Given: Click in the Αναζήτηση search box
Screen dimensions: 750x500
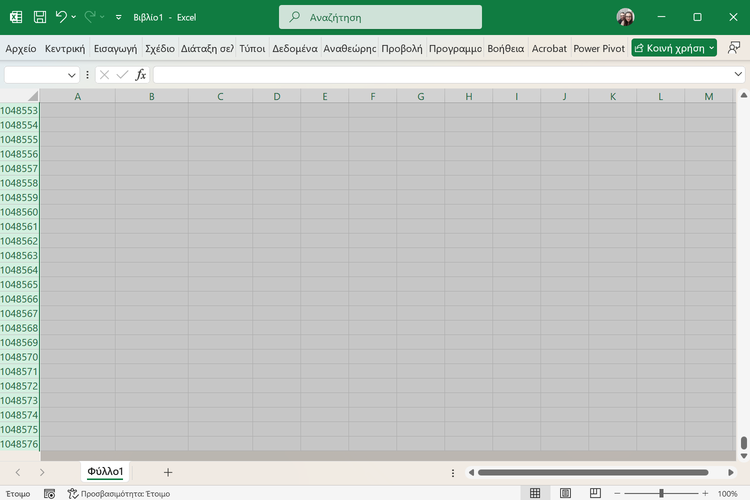Looking at the screenshot, I should tap(380, 17).
